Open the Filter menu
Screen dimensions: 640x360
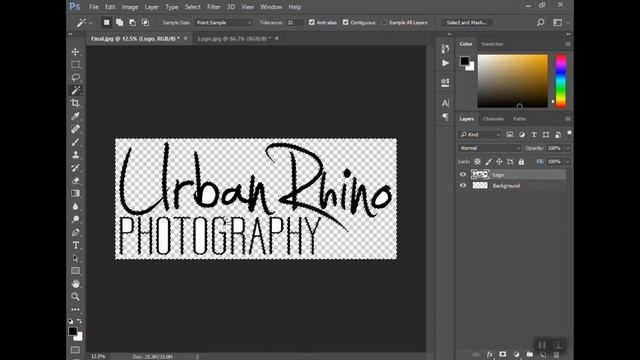(x=213, y=7)
